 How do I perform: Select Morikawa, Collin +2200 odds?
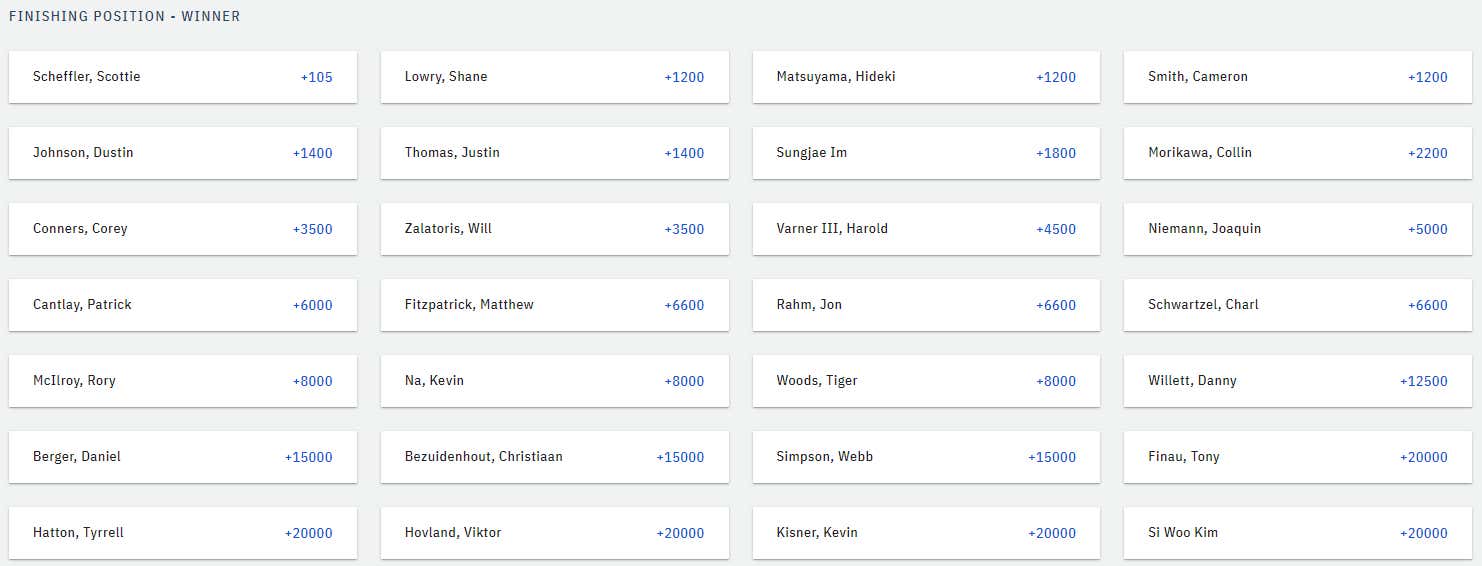[x=1298, y=153]
